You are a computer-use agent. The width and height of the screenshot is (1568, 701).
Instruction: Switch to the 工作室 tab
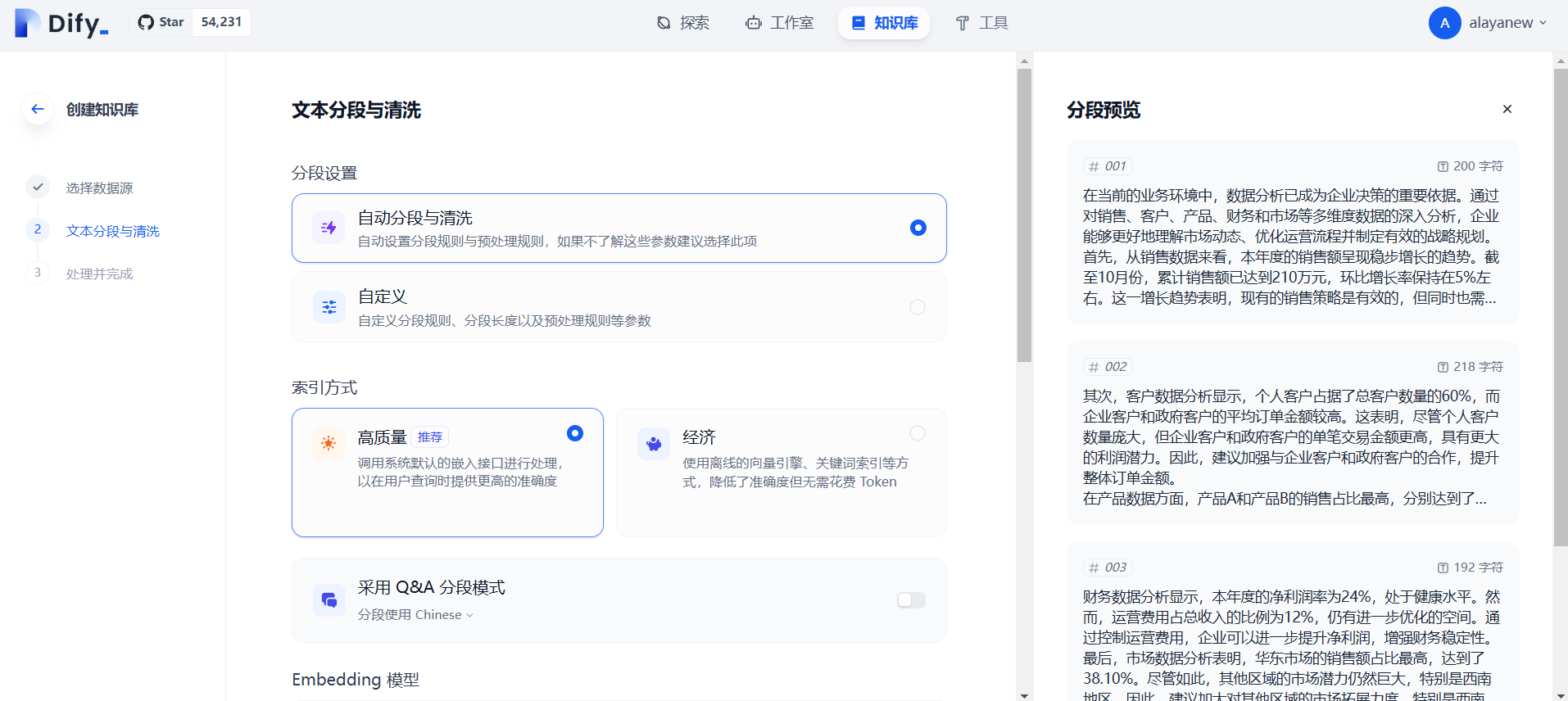pos(779,23)
